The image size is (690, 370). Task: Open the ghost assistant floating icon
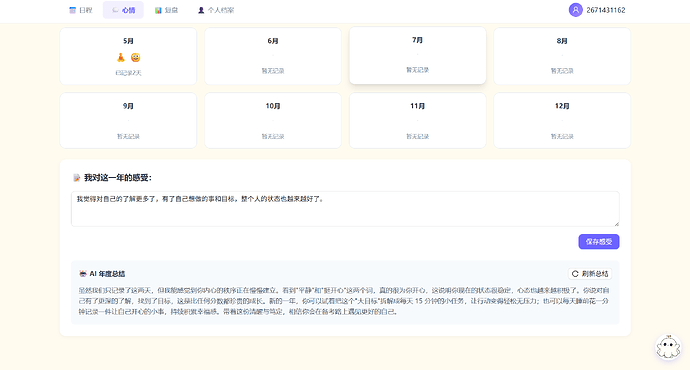click(668, 348)
